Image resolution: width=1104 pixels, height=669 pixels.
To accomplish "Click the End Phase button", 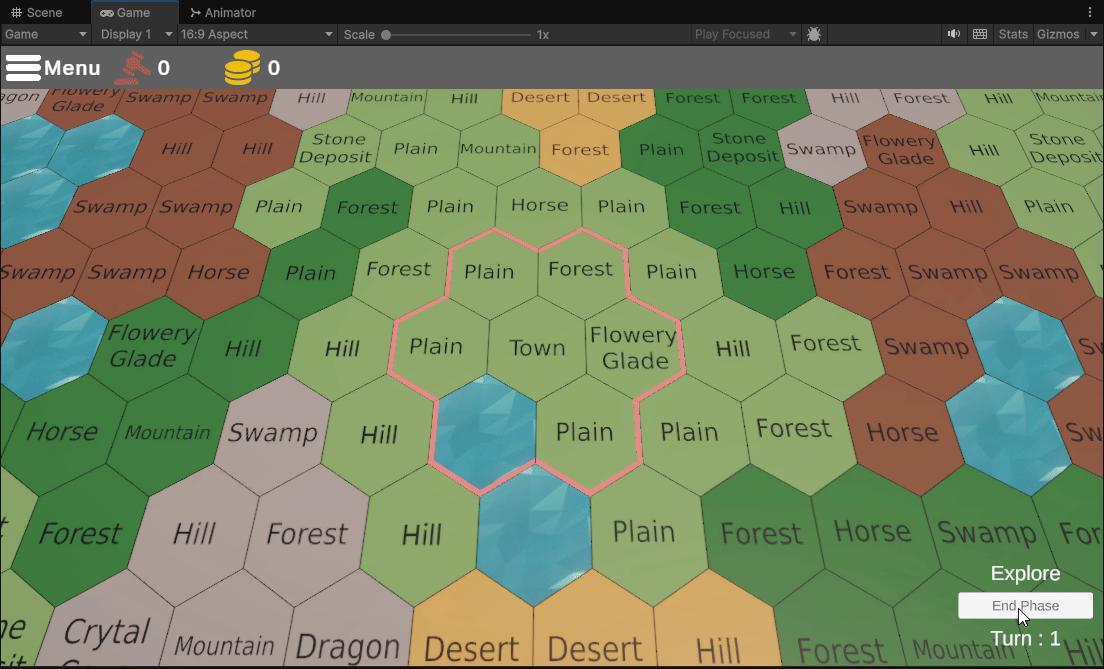I will tap(1025, 606).
